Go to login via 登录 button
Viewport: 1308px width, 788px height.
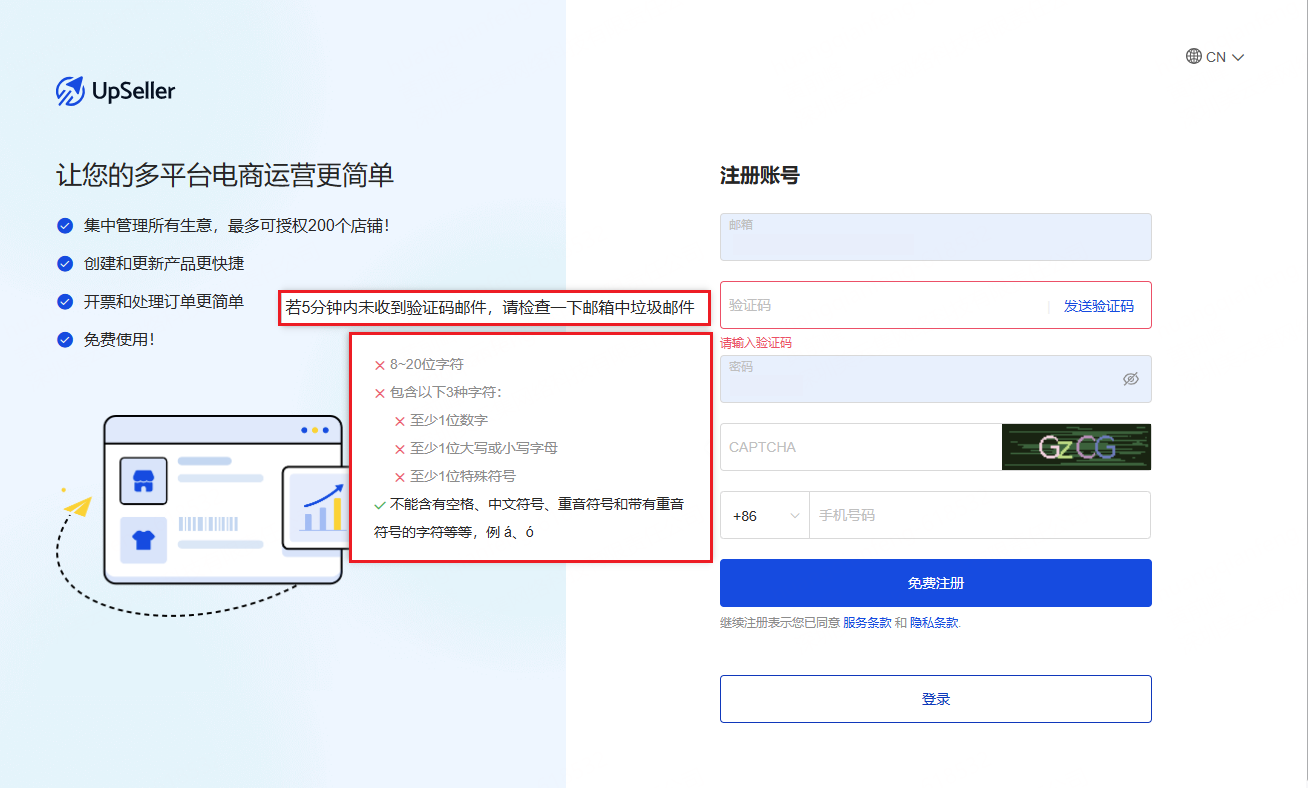(x=935, y=699)
